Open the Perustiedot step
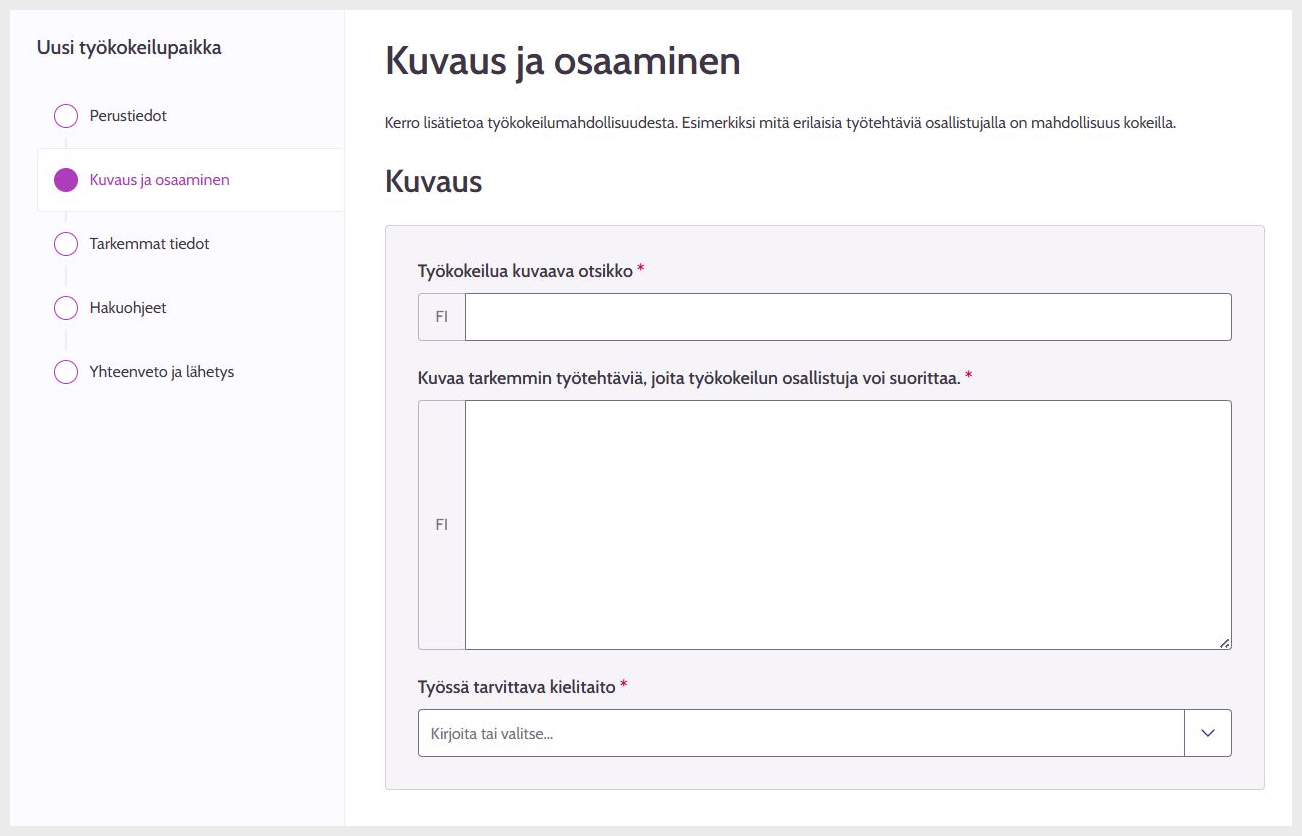Image resolution: width=1302 pixels, height=836 pixels. coord(128,116)
